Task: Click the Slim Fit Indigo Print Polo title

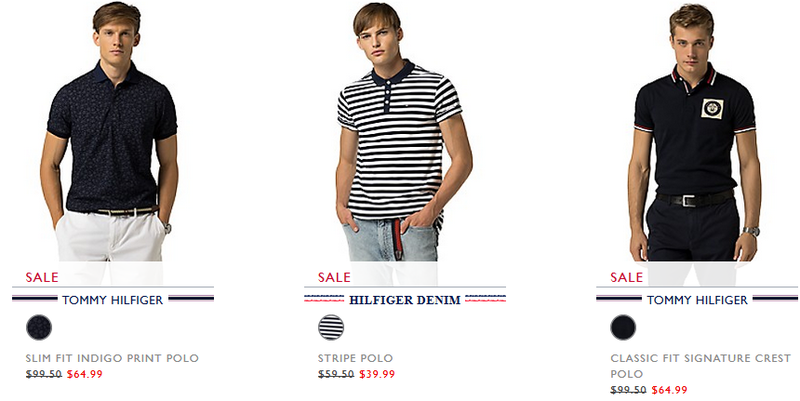Action: click(112, 358)
